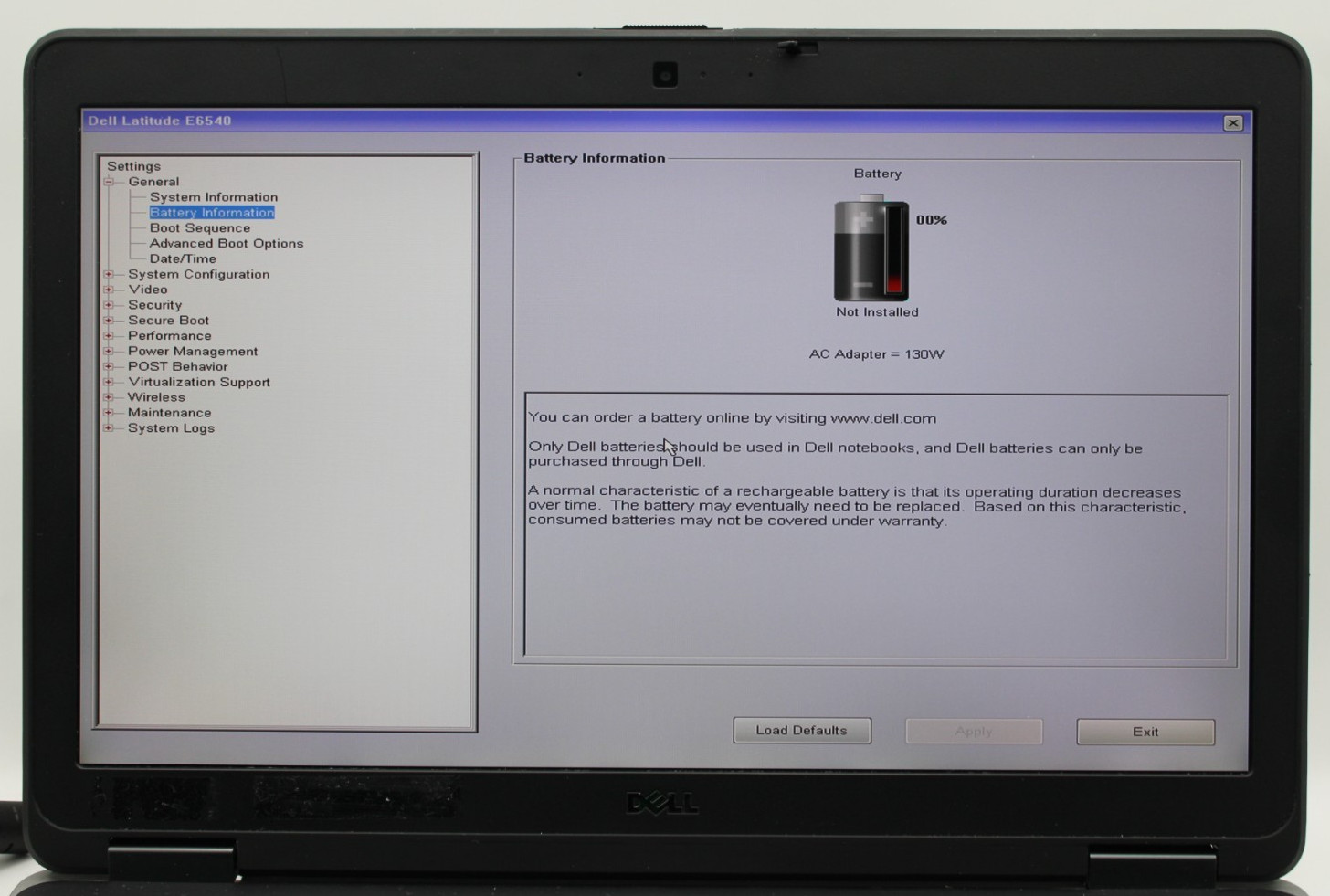Expand the Power Management node
This screenshot has width=1330, height=896.
[x=109, y=351]
